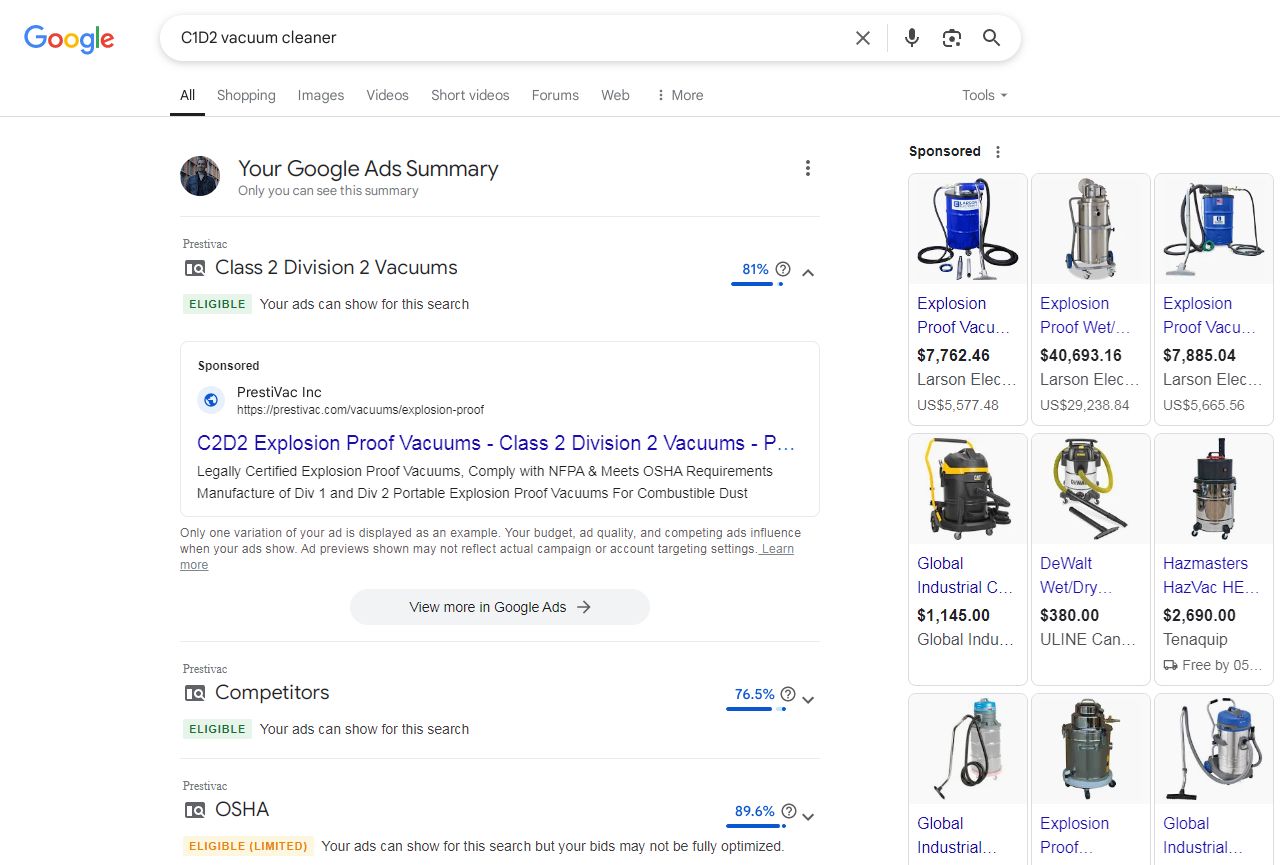This screenshot has height=865, width=1280.
Task: Click help icon beside 81% score
Action: point(783,269)
